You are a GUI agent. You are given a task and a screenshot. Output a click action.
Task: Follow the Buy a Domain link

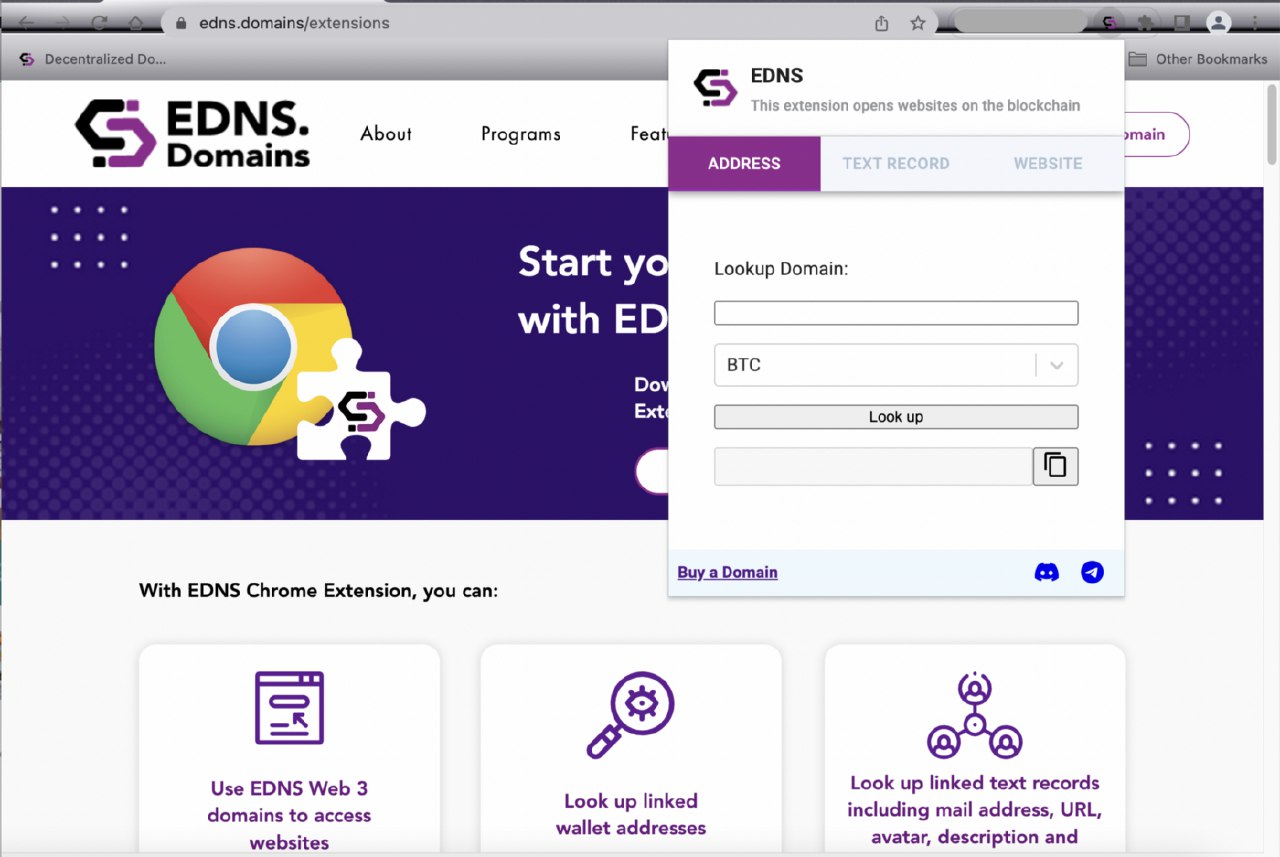coord(727,572)
